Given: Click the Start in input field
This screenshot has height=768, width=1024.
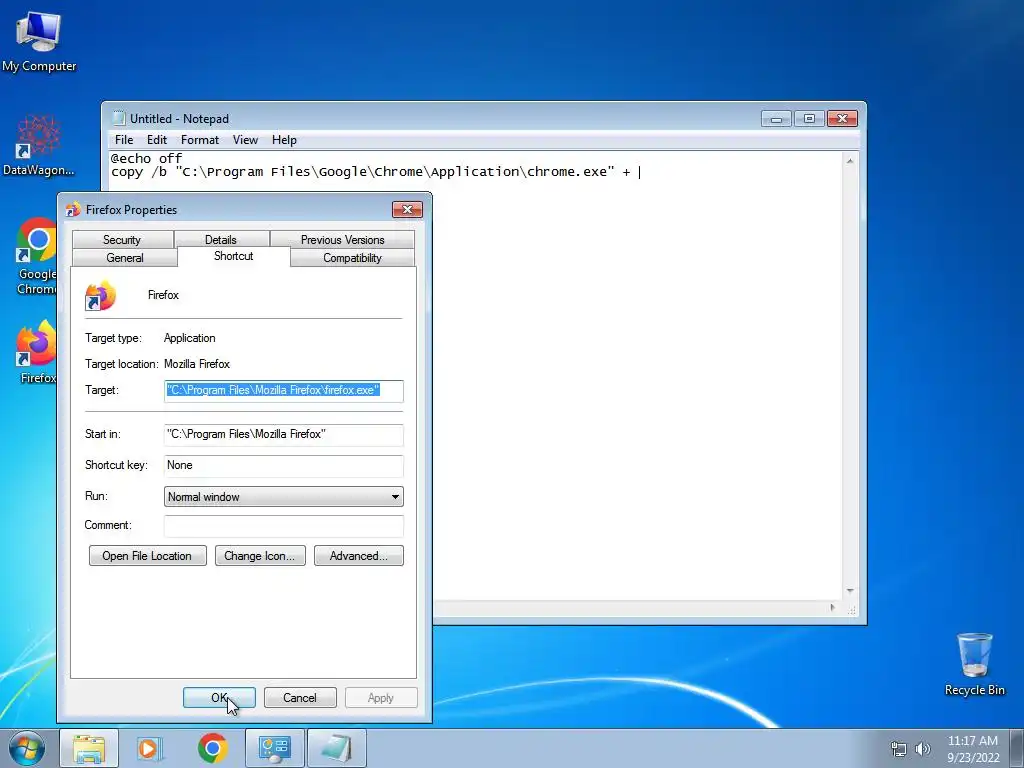Looking at the screenshot, I should click(283, 434).
